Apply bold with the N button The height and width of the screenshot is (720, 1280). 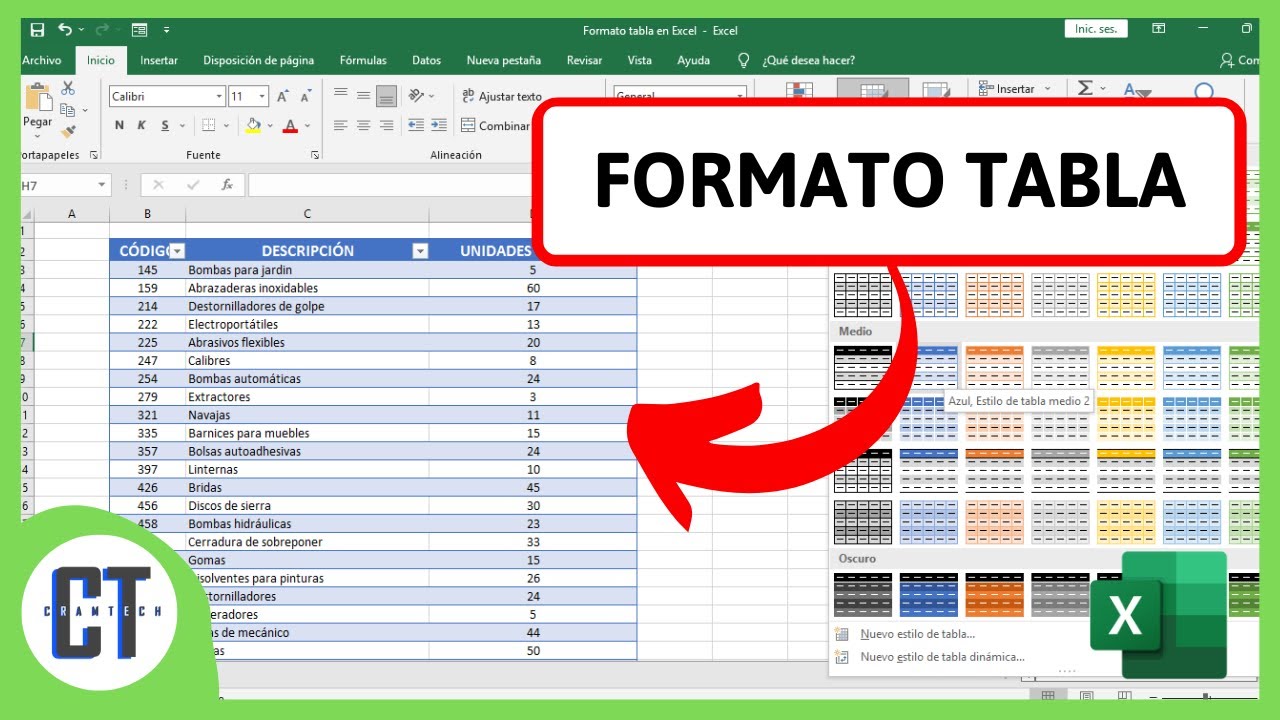(119, 126)
